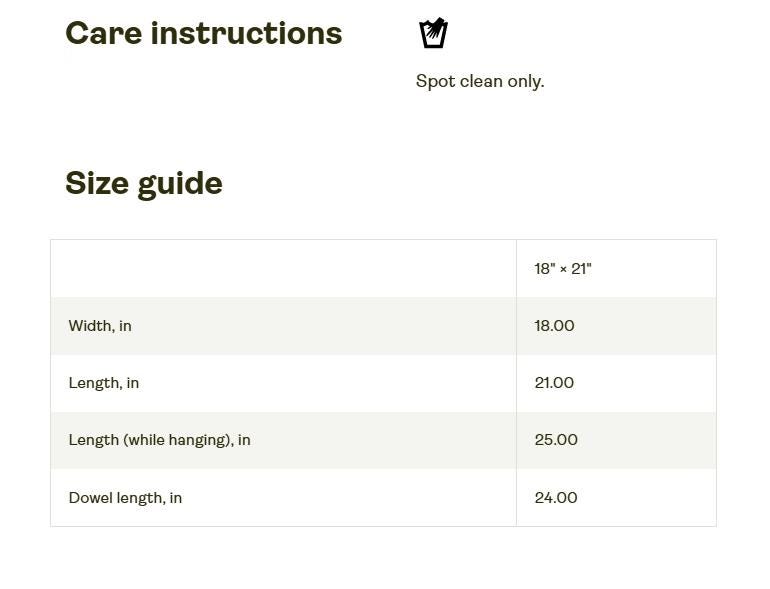Click the hand wash care icon

(x=433, y=33)
